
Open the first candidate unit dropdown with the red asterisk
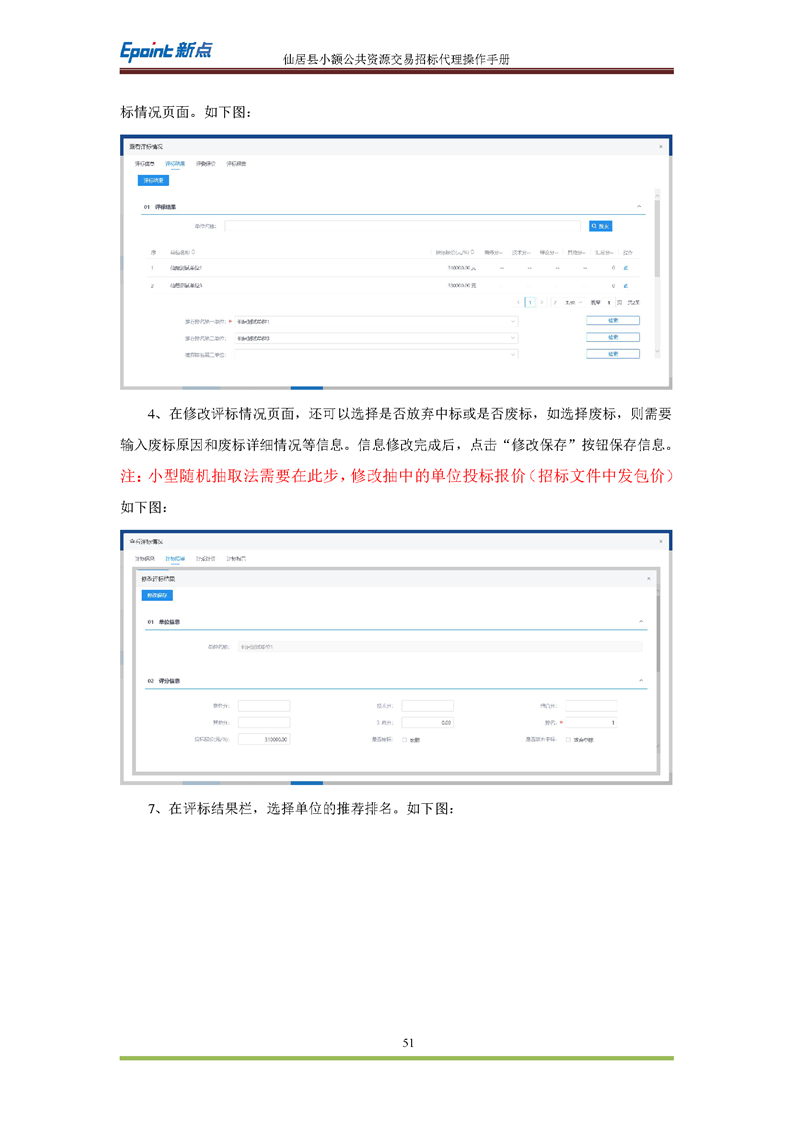tap(376, 321)
